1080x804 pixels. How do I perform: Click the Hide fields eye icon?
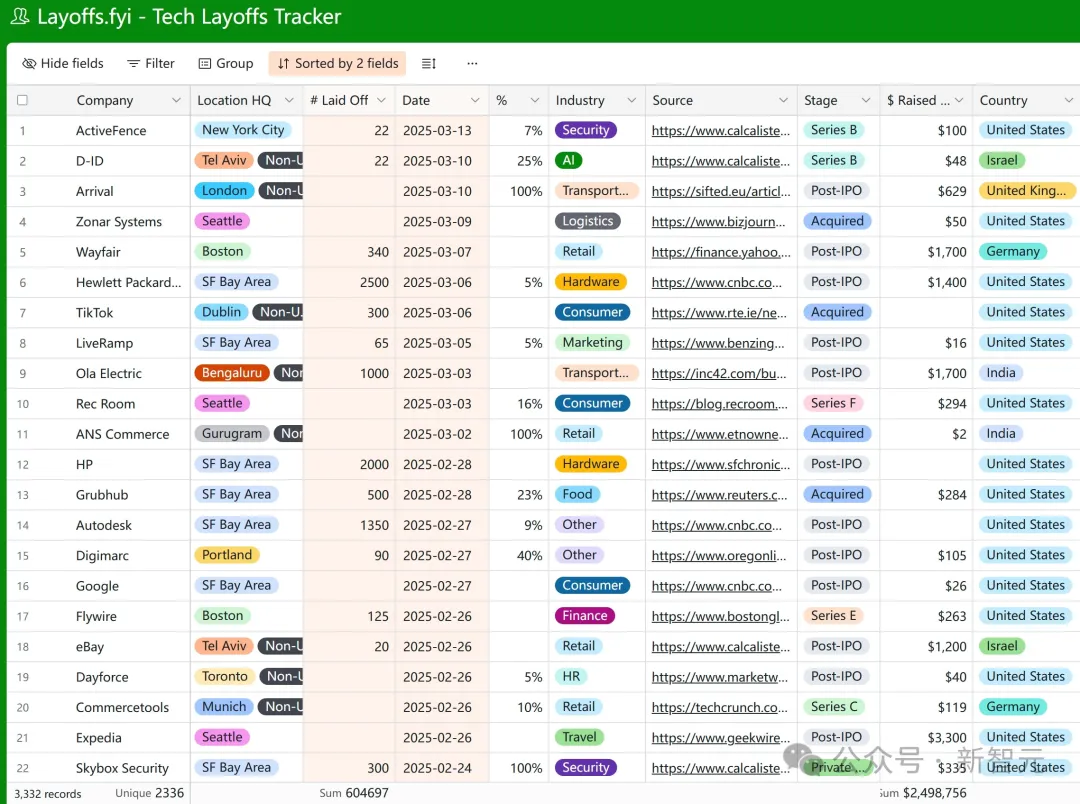pos(29,63)
